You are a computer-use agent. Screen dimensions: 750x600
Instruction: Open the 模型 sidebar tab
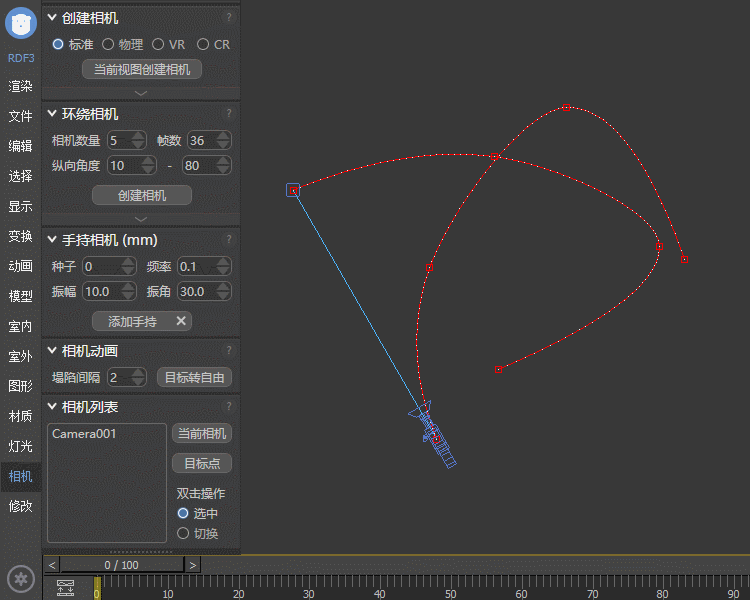click(21, 296)
